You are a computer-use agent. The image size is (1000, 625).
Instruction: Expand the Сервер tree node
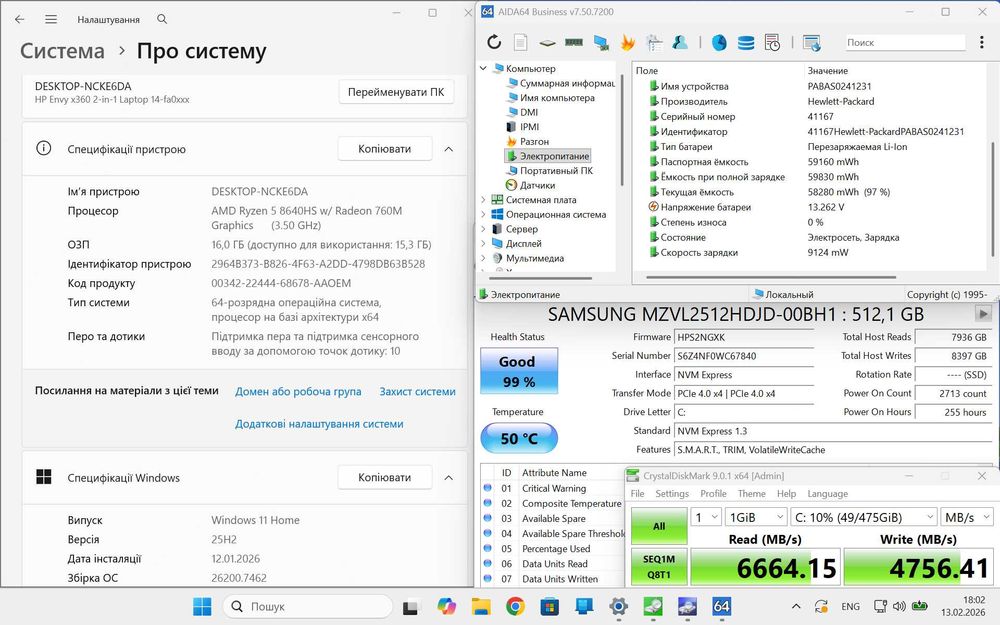[483, 229]
